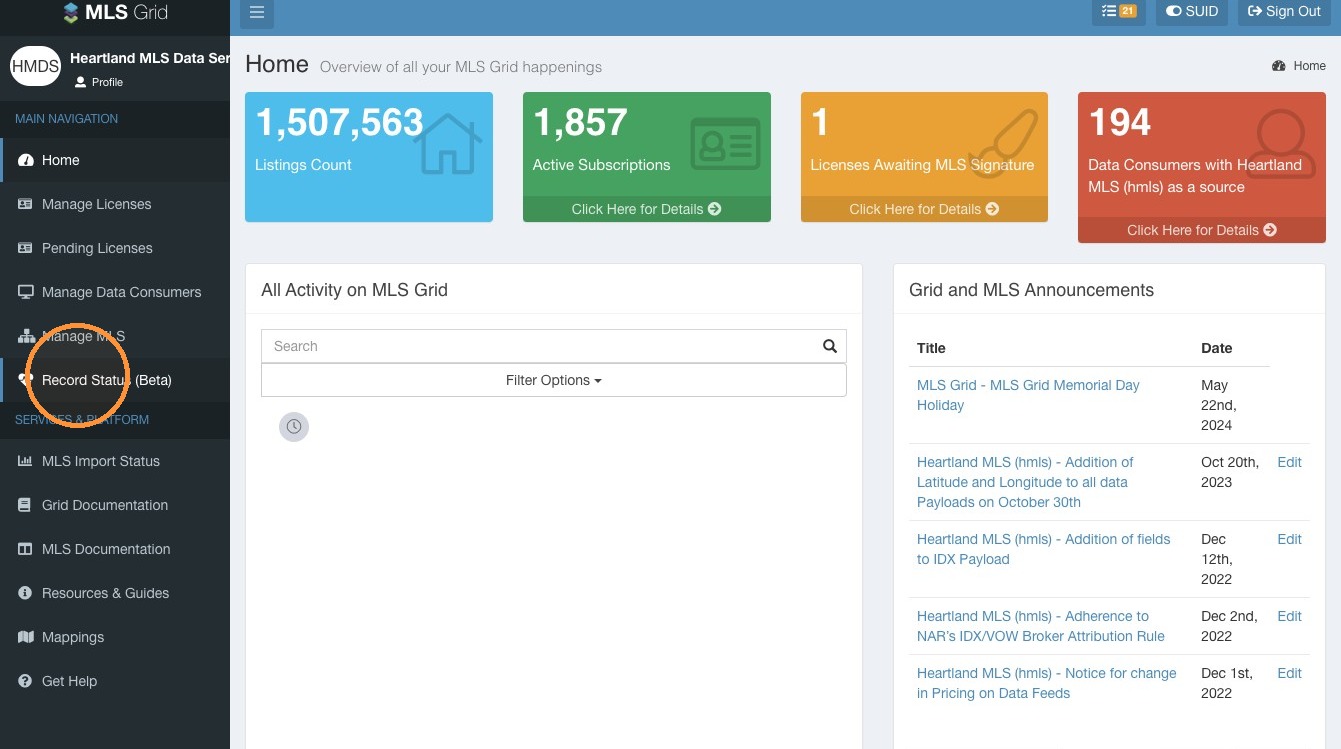1341x749 pixels.
Task: Click the Get Help question icon
Action: (x=25, y=681)
